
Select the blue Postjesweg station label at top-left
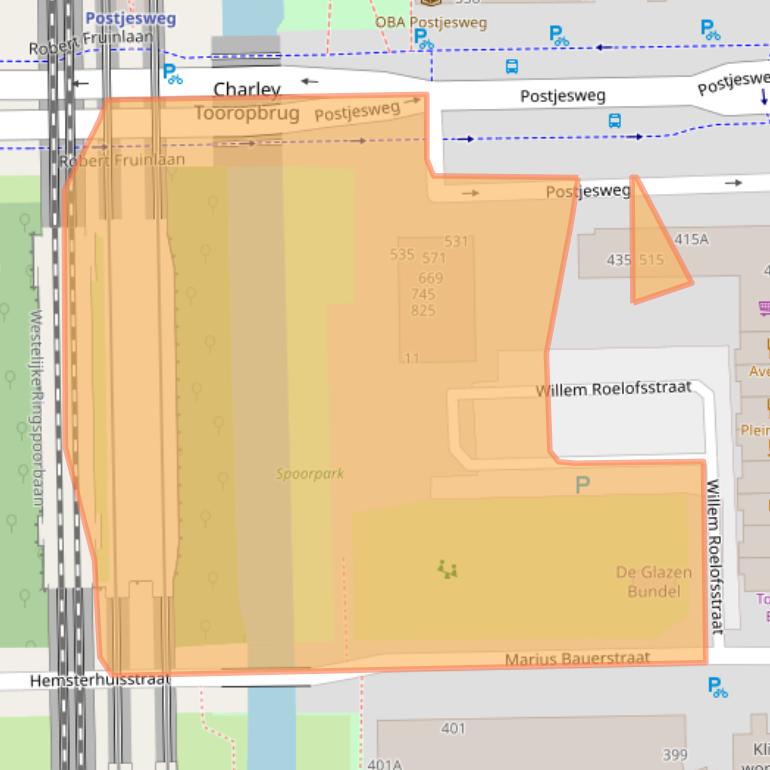[x=130, y=18]
